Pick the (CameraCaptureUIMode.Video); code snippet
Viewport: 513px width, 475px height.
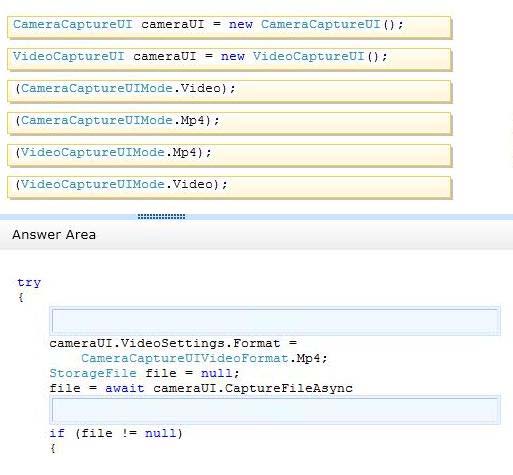[229, 91]
